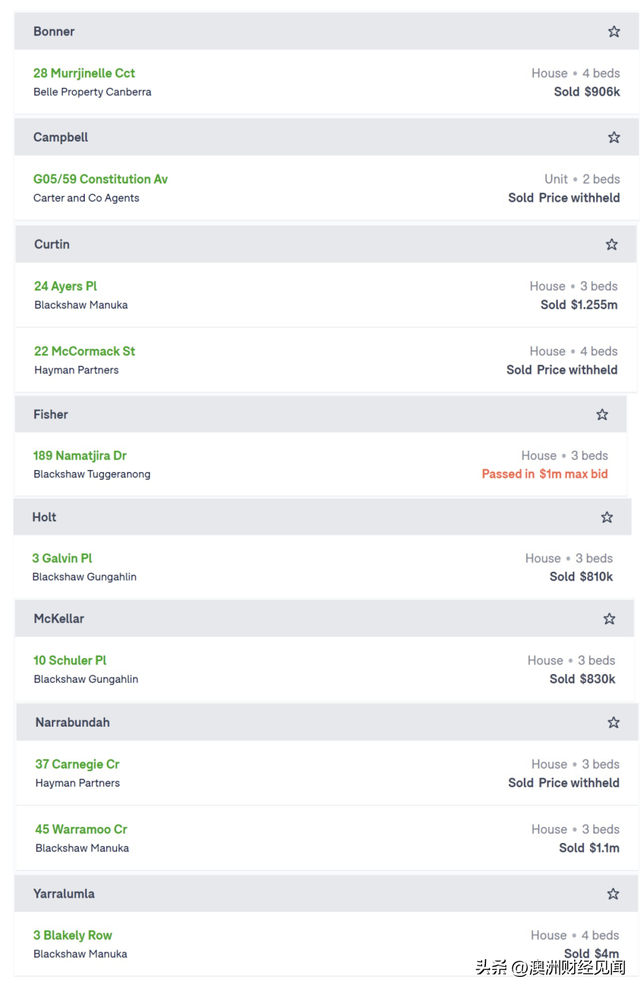Click the Yarralumla star icon

point(613,893)
